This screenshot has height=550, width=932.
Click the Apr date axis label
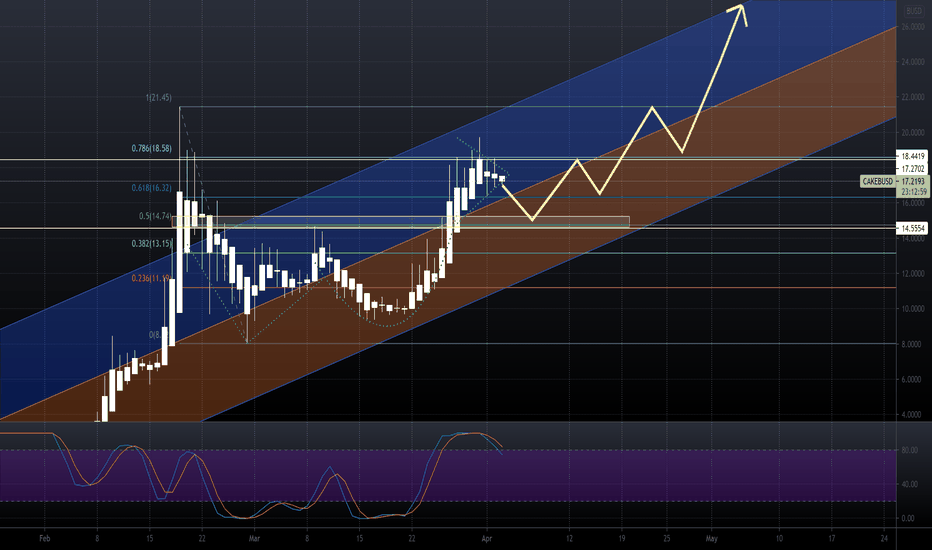click(x=487, y=539)
